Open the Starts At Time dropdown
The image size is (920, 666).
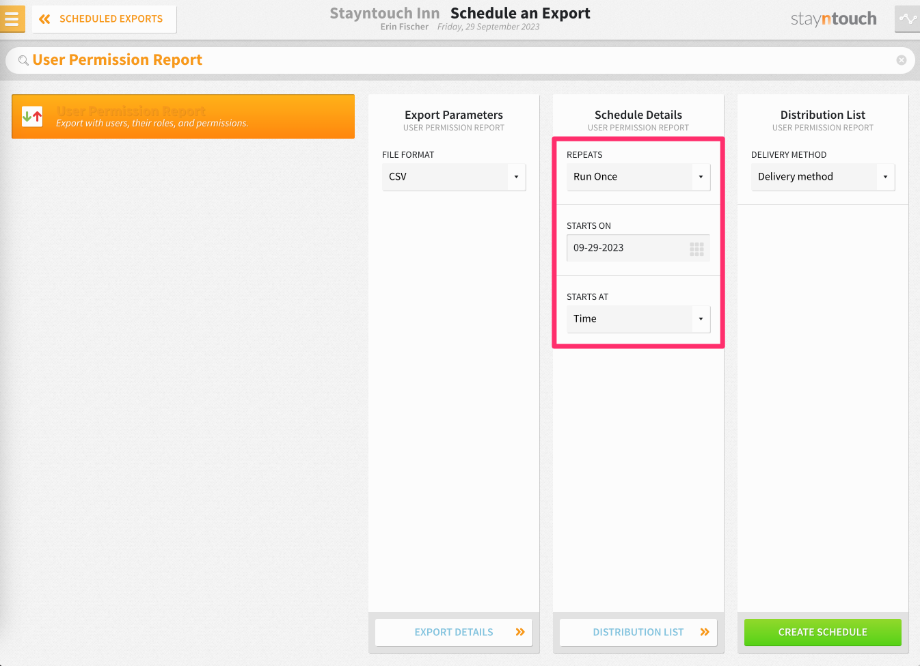[x=638, y=319]
